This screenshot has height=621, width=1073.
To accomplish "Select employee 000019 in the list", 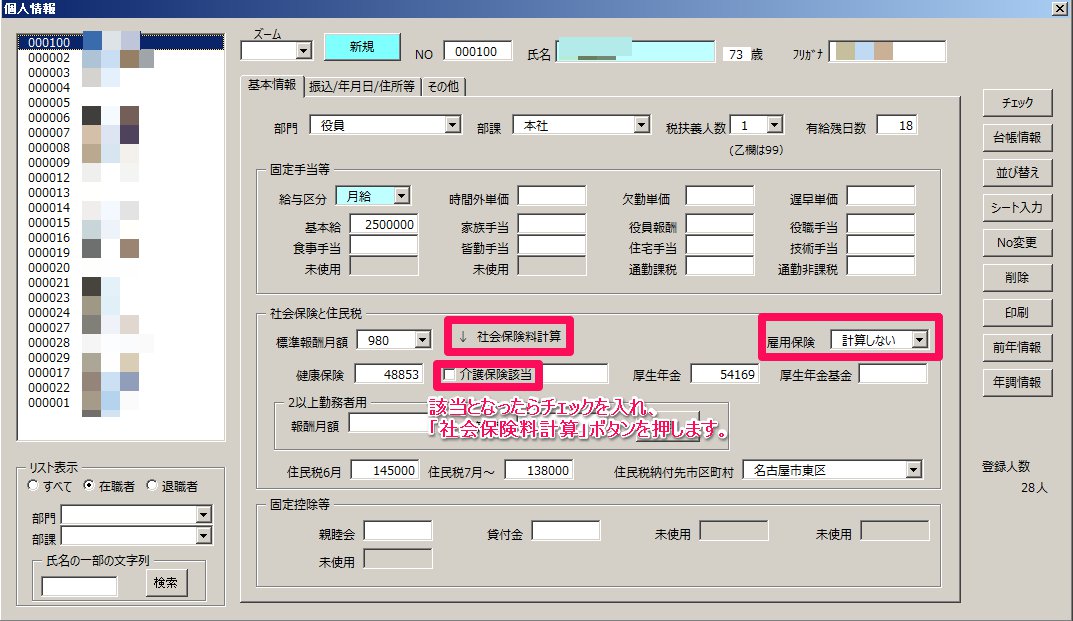I will click(x=120, y=253).
